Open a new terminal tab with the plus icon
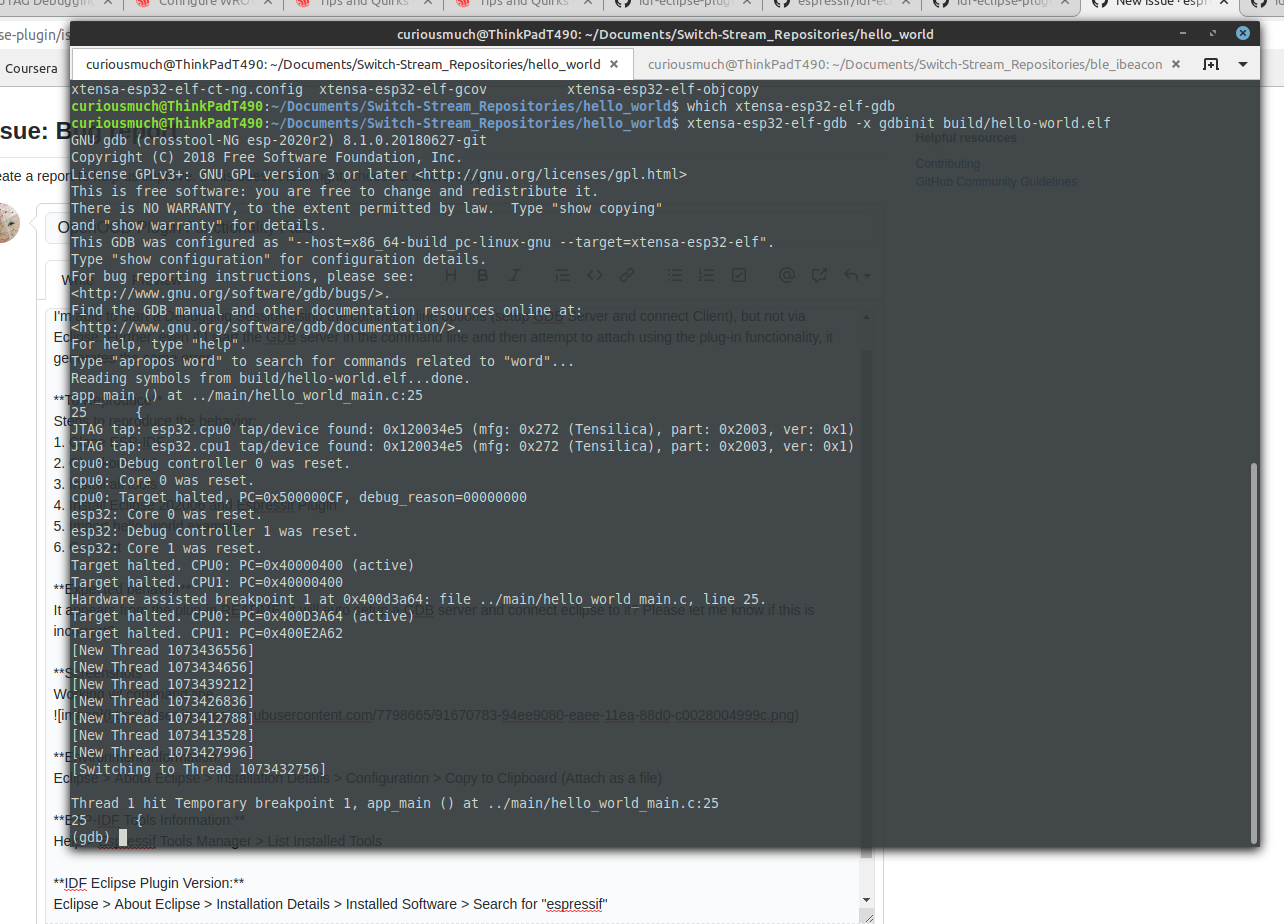1284x924 pixels. pyautogui.click(x=1210, y=64)
